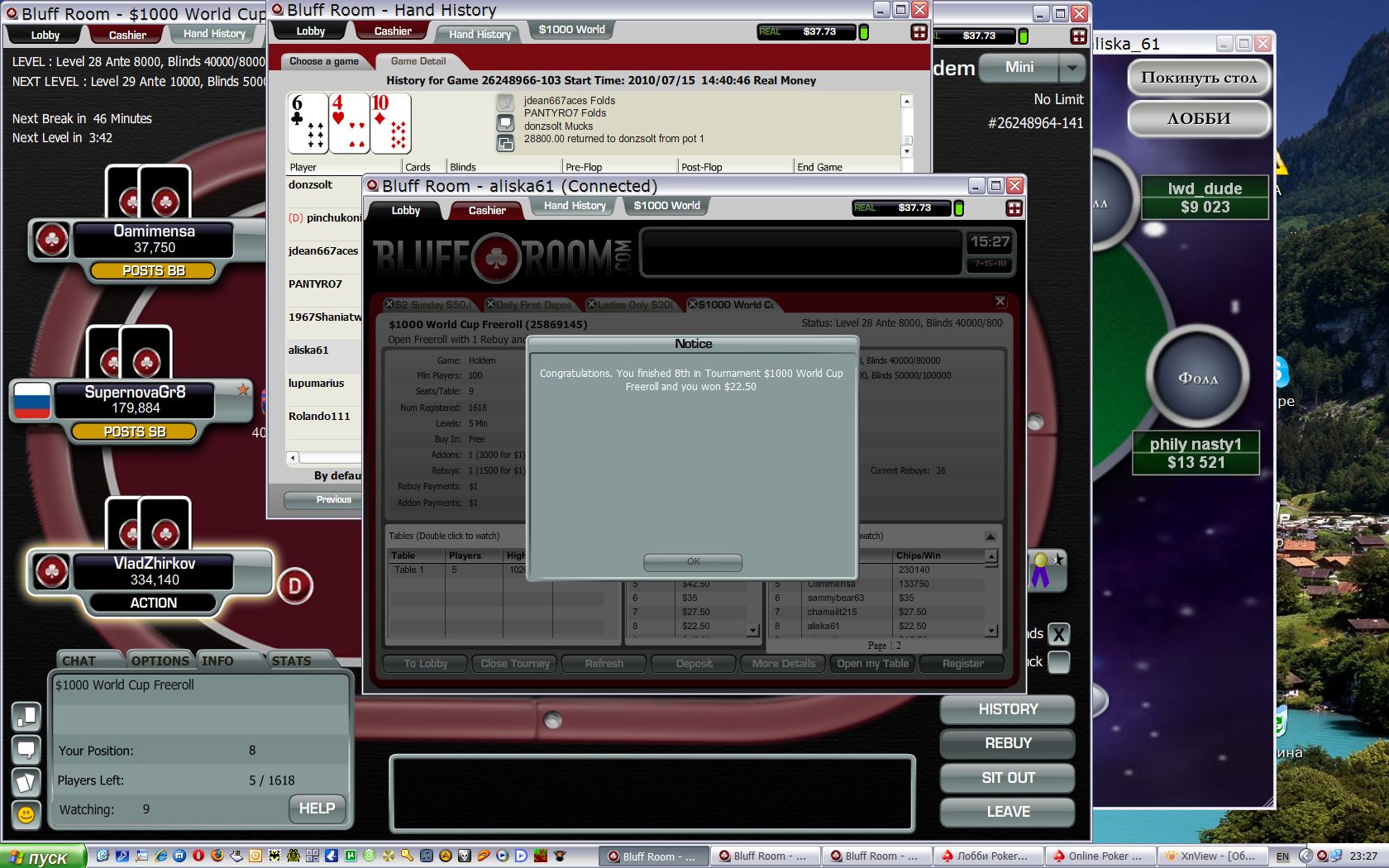
Task: Open the 'Choose a game' tab
Action: click(324, 61)
